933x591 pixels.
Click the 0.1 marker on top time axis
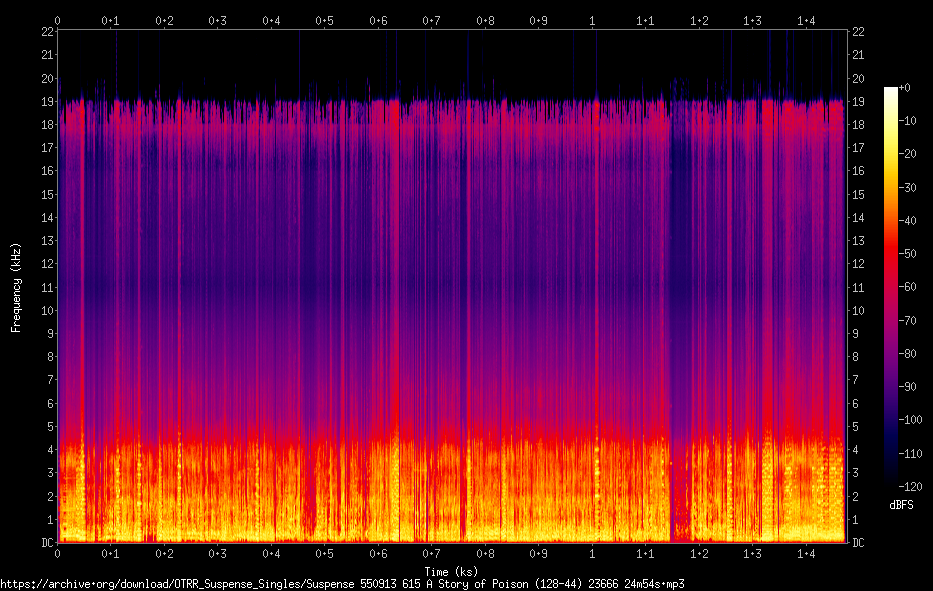tap(110, 21)
